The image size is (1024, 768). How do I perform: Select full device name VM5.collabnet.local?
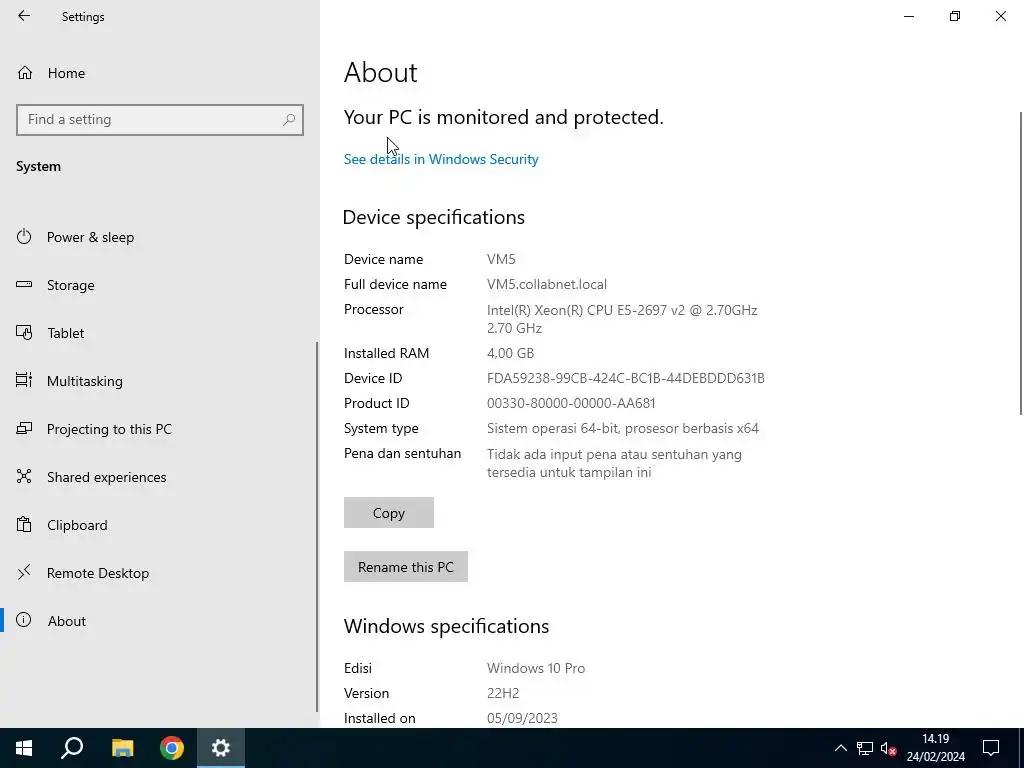547,285
